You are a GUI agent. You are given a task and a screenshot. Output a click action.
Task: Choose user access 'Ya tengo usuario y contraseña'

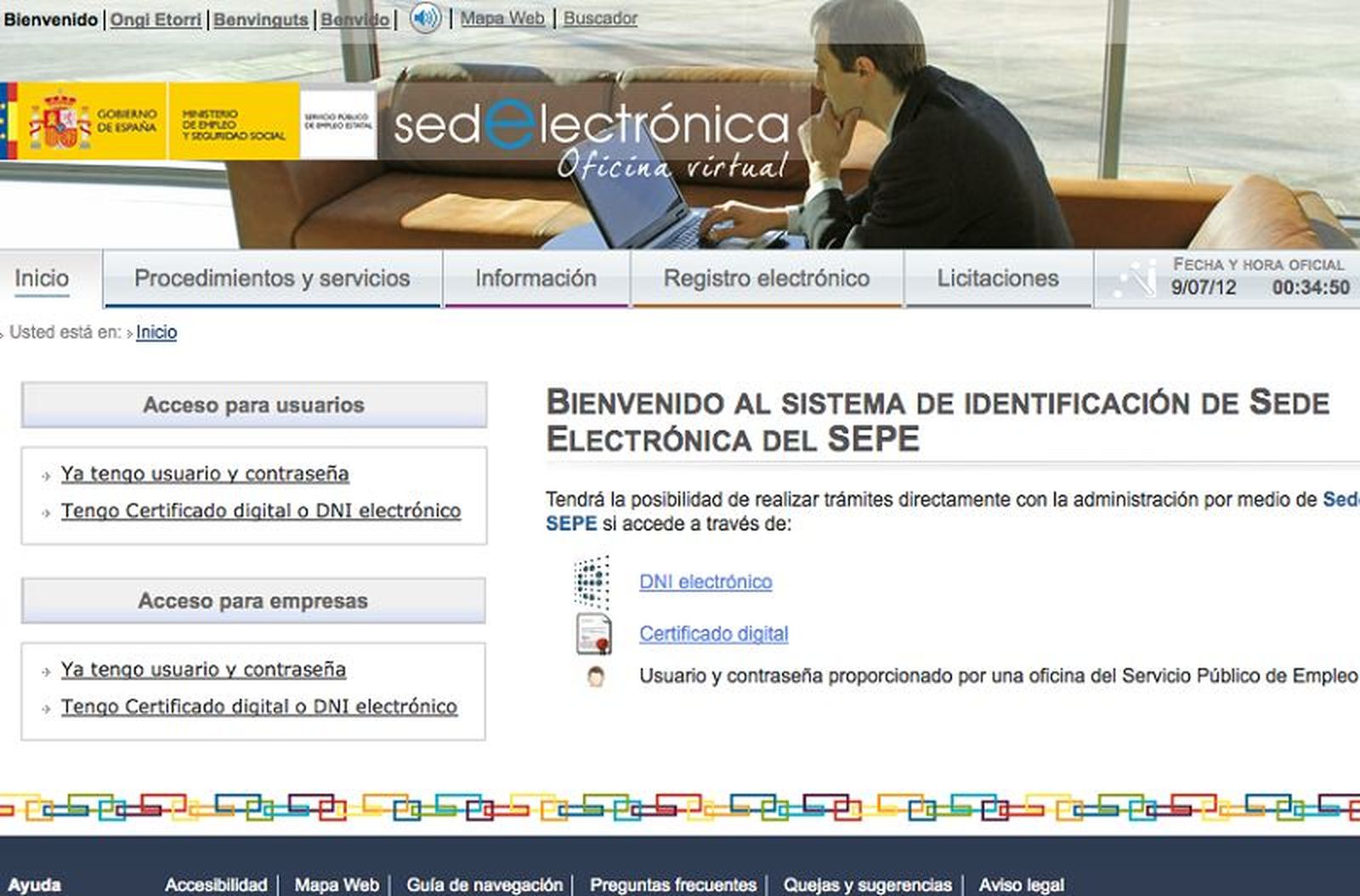(205, 474)
